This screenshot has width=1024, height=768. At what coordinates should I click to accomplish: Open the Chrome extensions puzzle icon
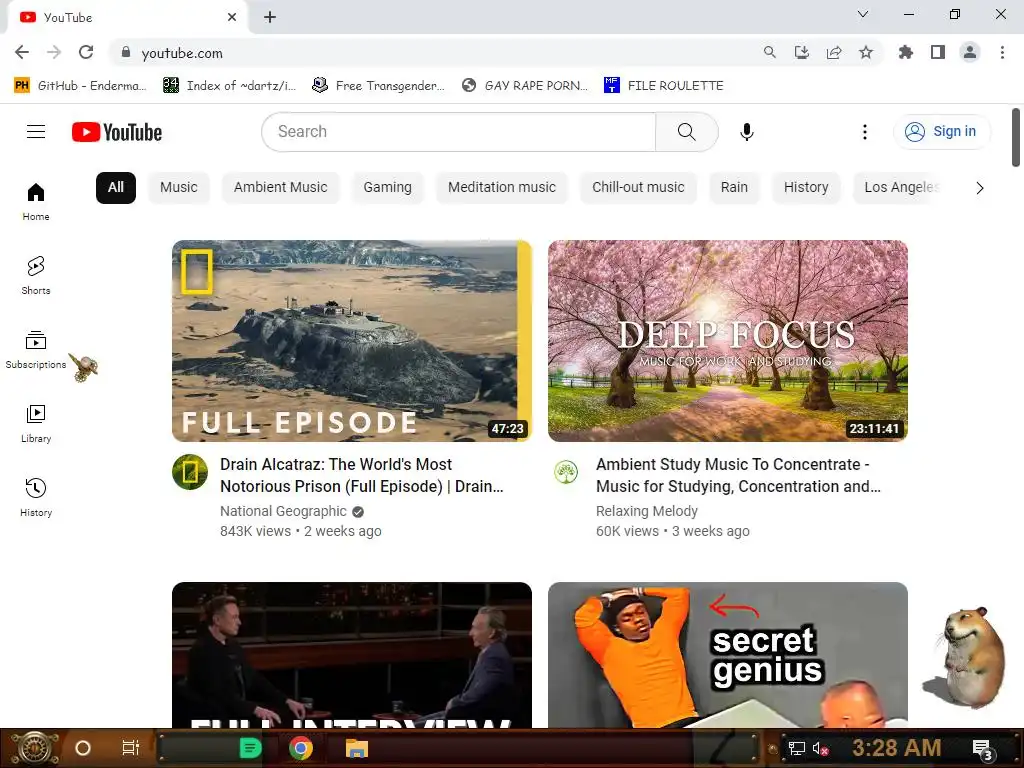coord(906,52)
